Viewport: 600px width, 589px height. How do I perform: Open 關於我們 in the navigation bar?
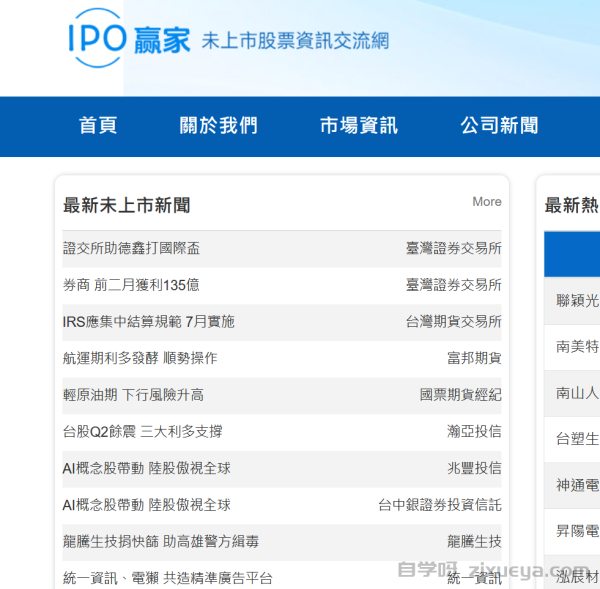(x=218, y=126)
